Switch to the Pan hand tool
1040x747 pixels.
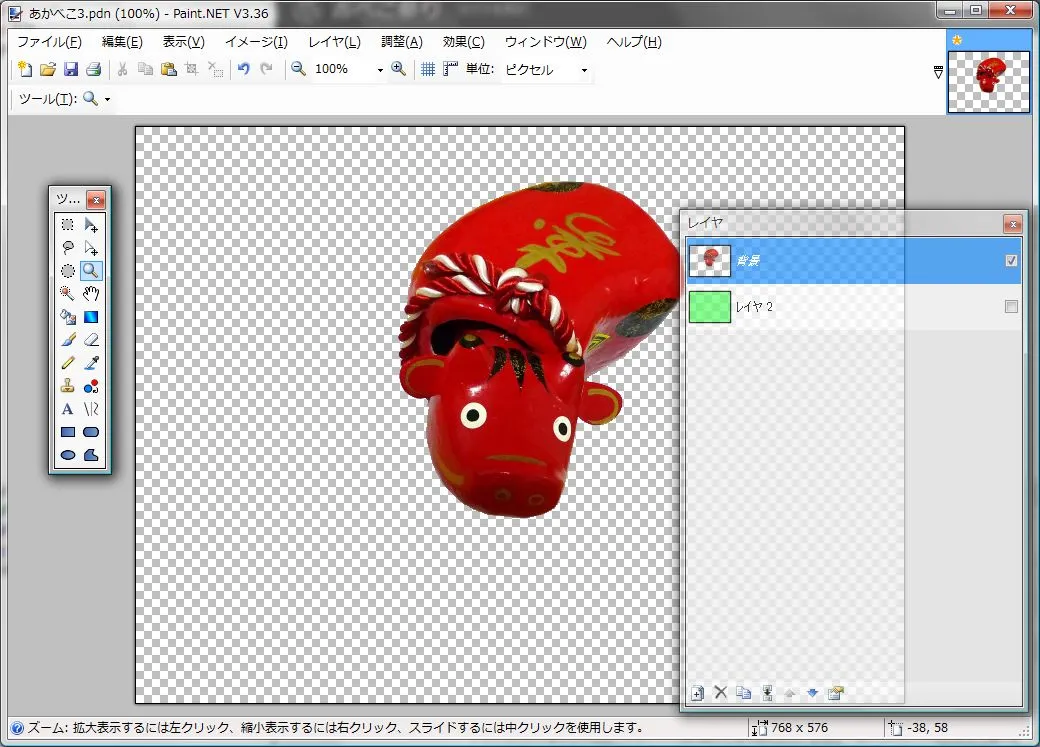coord(91,293)
